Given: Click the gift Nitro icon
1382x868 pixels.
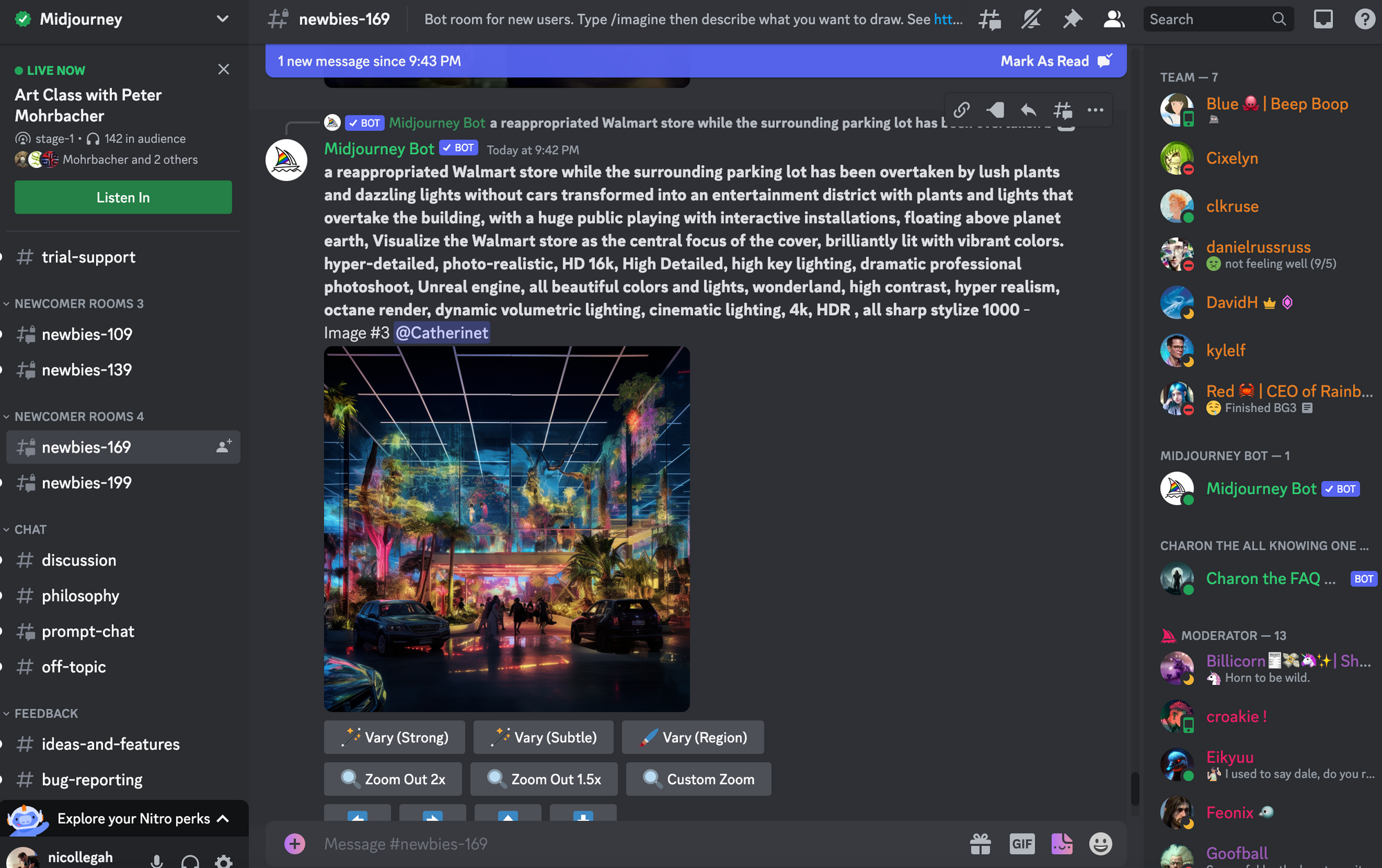Looking at the screenshot, I should [x=980, y=844].
